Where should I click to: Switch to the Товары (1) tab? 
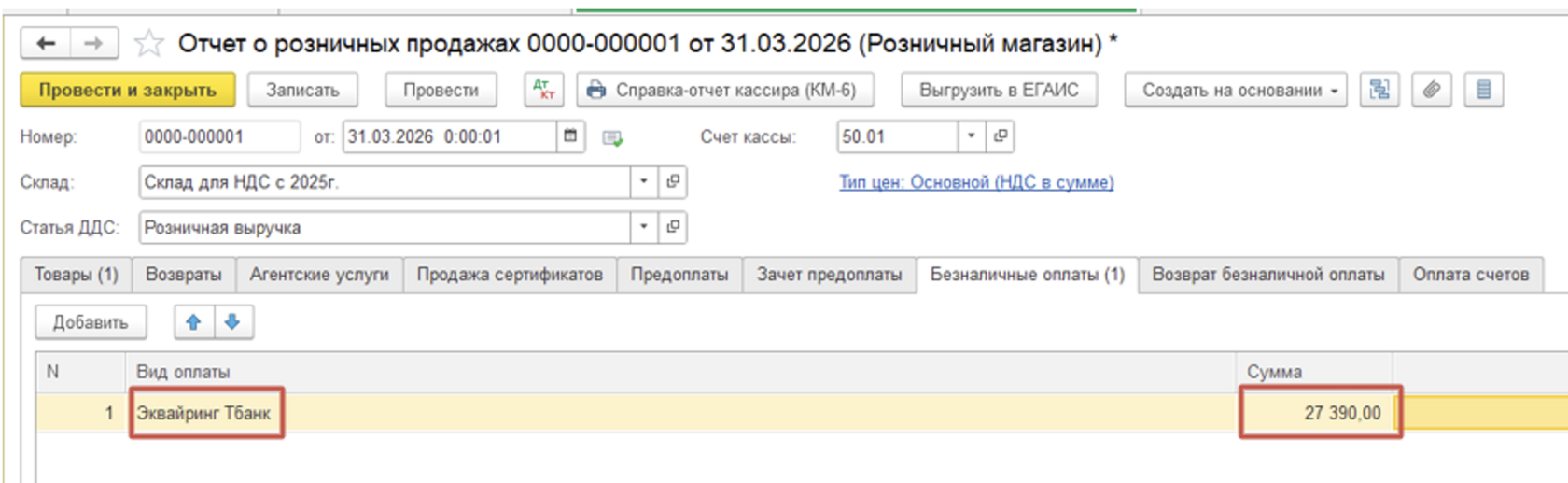tap(77, 275)
